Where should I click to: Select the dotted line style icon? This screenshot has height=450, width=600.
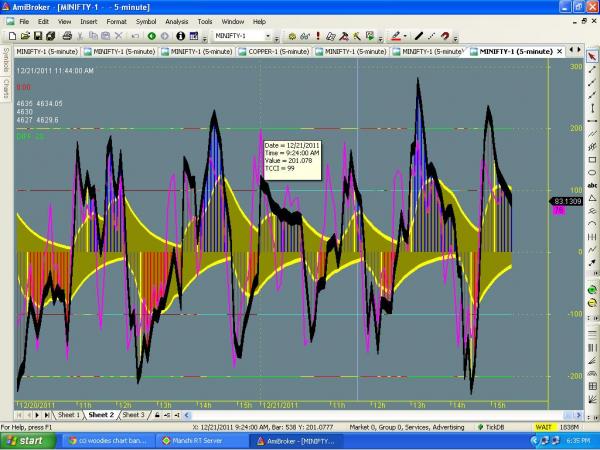point(432,36)
